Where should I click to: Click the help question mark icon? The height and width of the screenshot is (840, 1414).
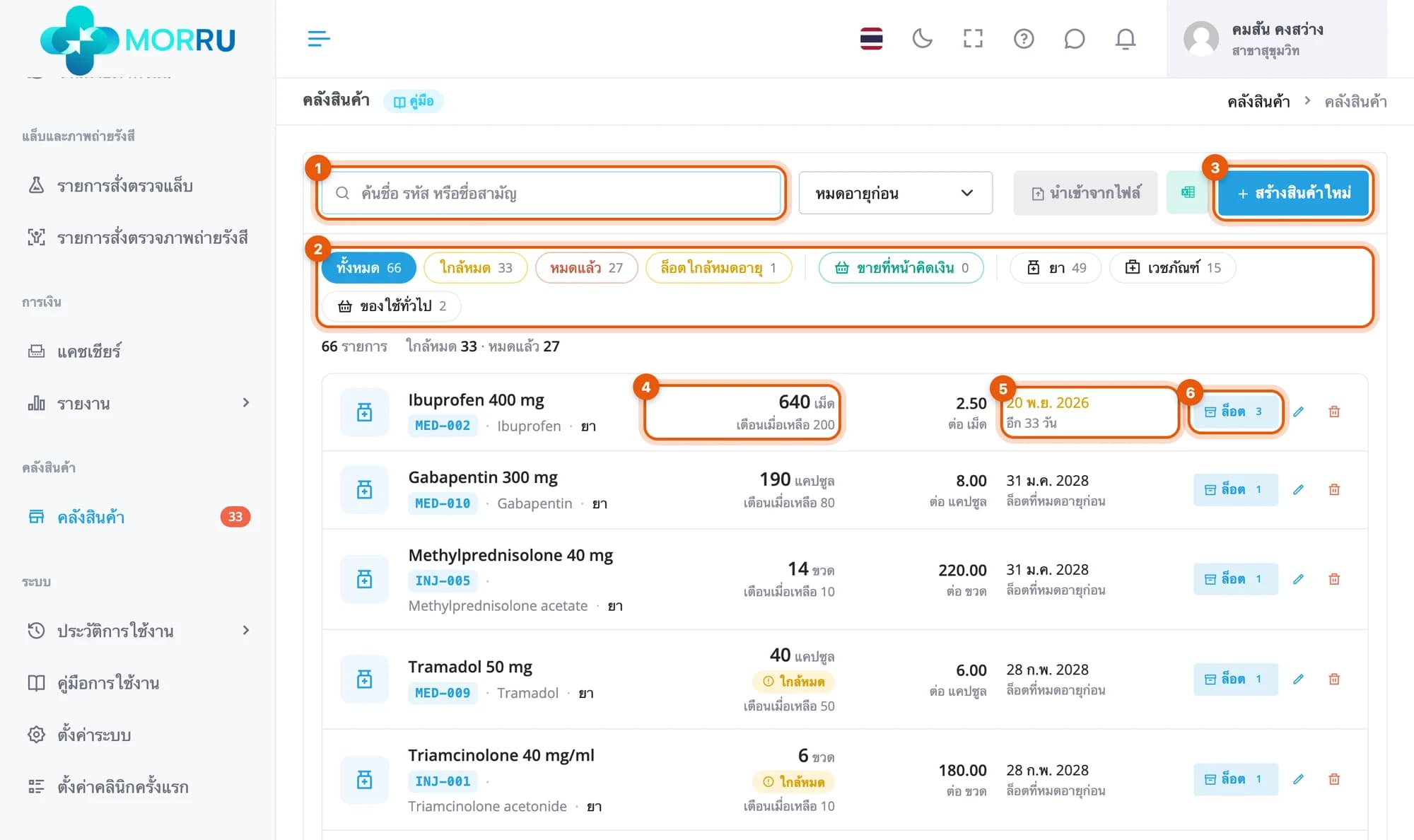1024,38
